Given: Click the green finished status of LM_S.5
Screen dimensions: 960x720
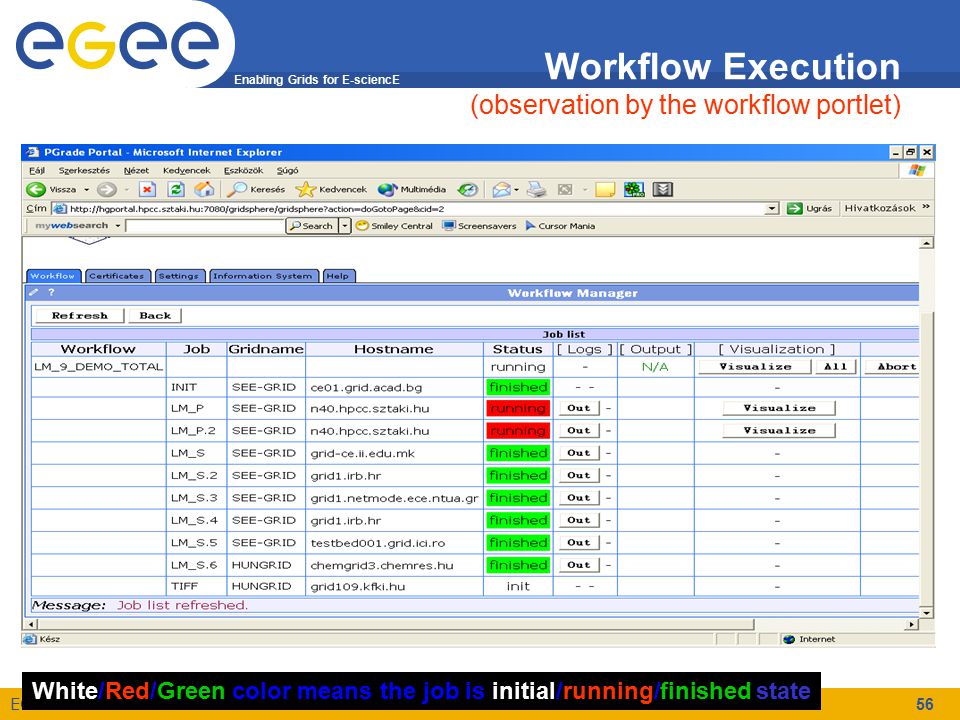Looking at the screenshot, I should coord(518,542).
